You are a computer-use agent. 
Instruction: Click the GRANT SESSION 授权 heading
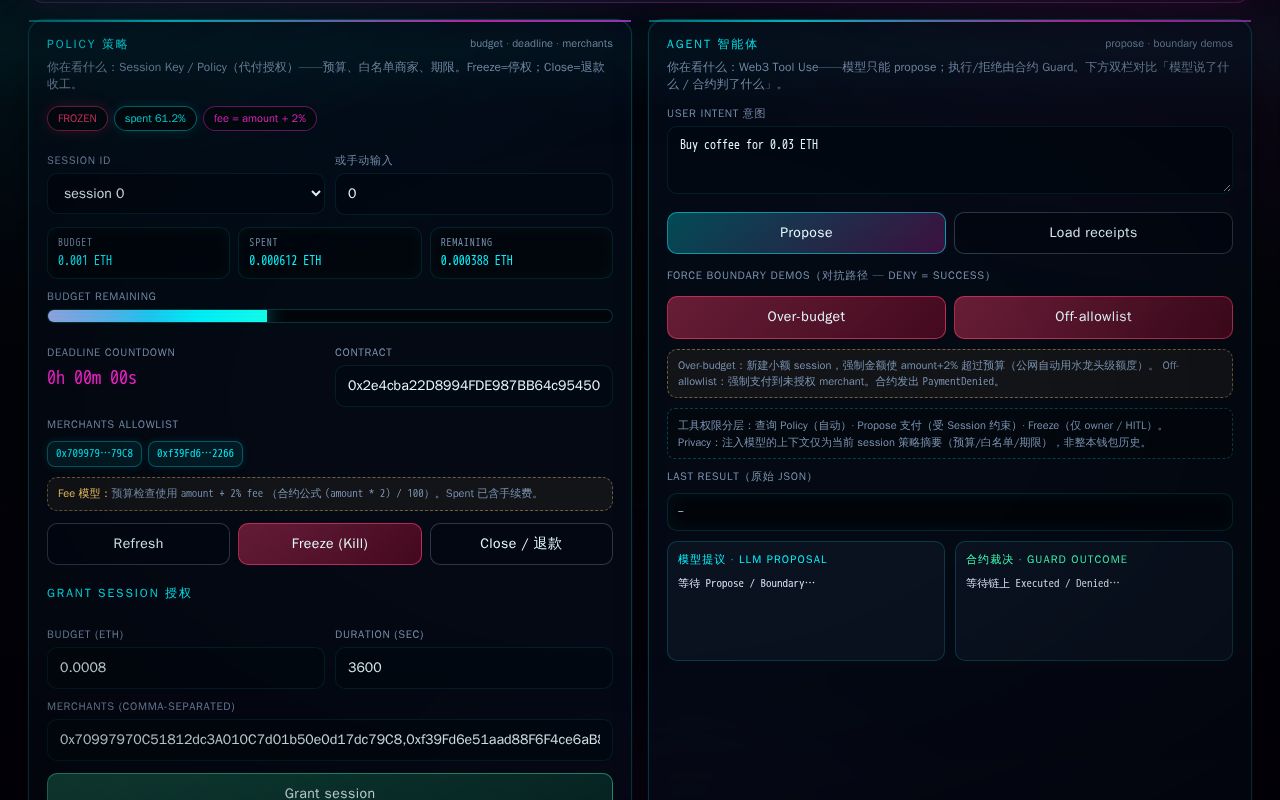120,593
